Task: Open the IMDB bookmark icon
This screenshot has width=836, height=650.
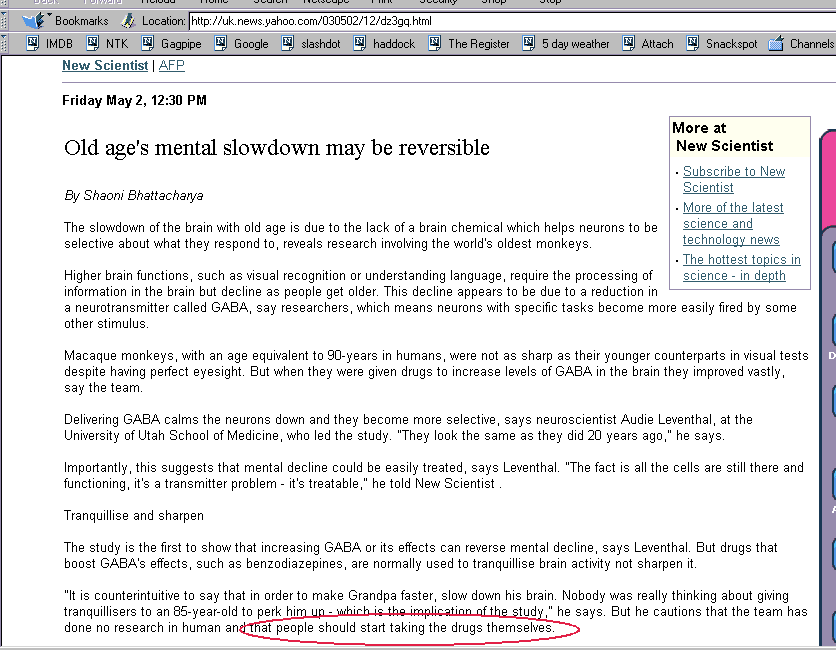Action: pos(33,43)
